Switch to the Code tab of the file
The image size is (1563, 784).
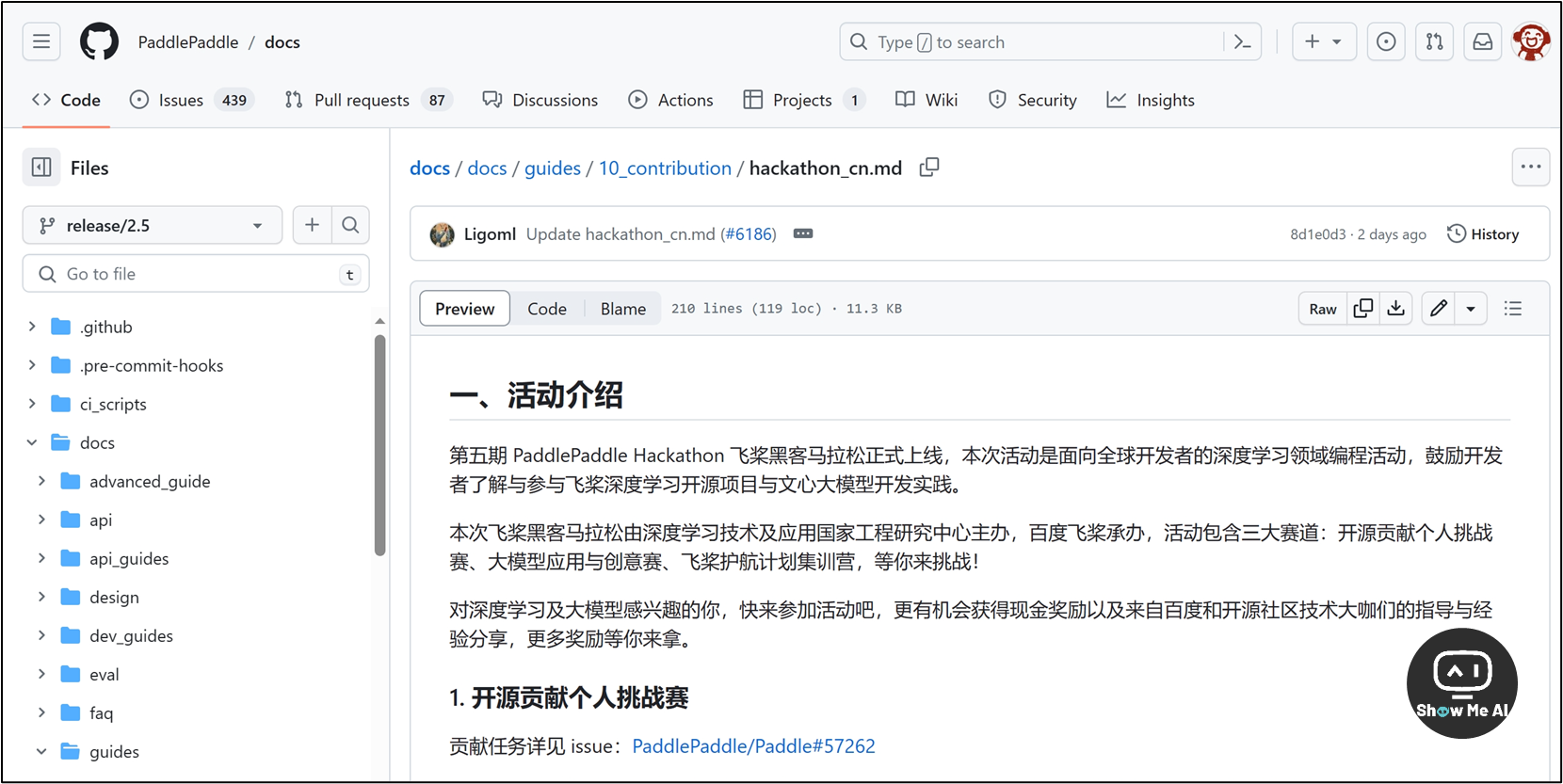coord(547,309)
